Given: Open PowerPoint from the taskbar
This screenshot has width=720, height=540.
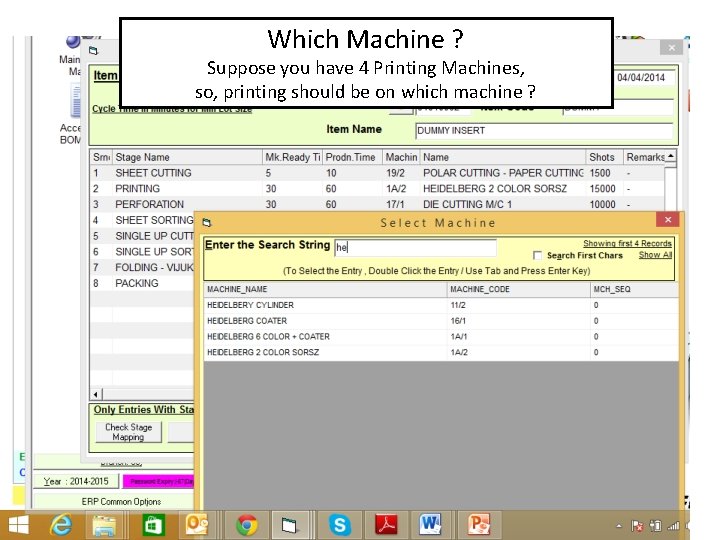Looking at the screenshot, I should click(x=479, y=525).
